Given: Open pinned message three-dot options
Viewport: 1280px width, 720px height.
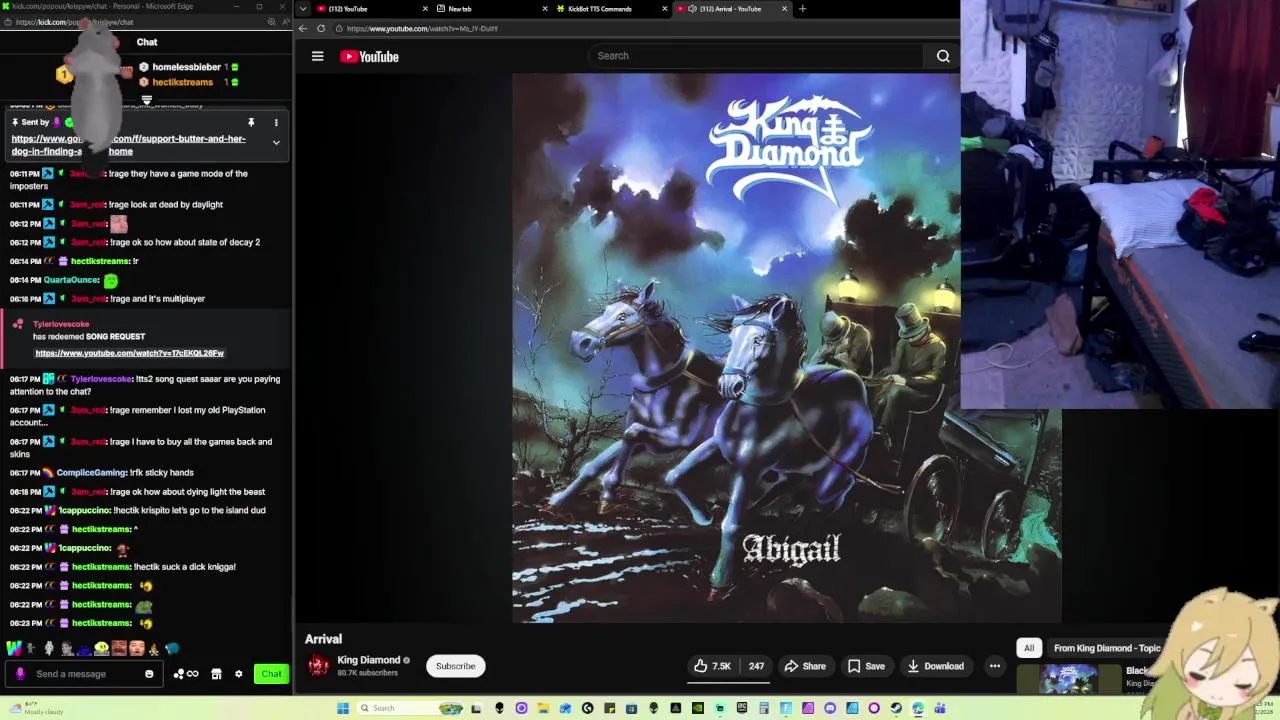Looking at the screenshot, I should 276,123.
